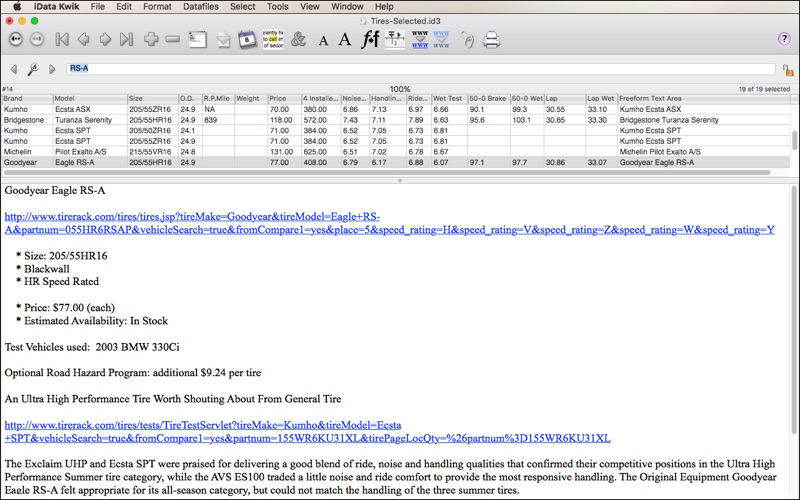Click the Lap Wet column header

click(x=602, y=98)
